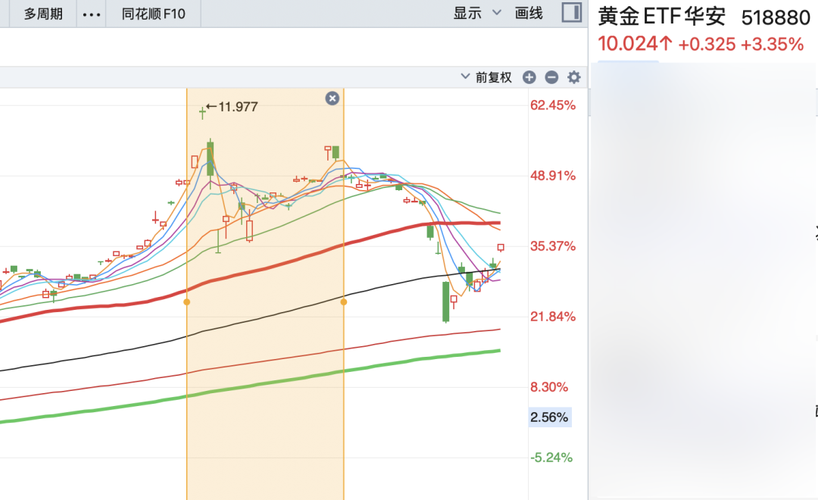Expand the 显示 display dropdown
Screen dimensions: 818x500
[x=477, y=13]
